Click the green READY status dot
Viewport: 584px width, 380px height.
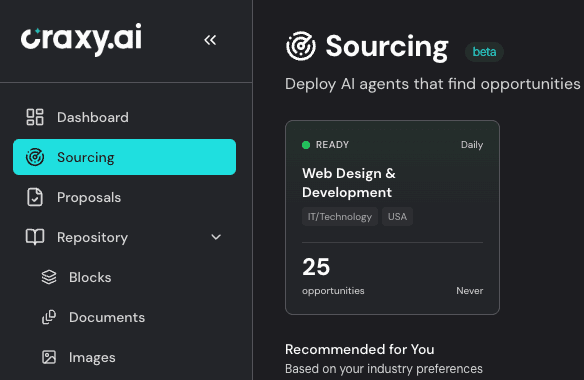tap(306, 145)
